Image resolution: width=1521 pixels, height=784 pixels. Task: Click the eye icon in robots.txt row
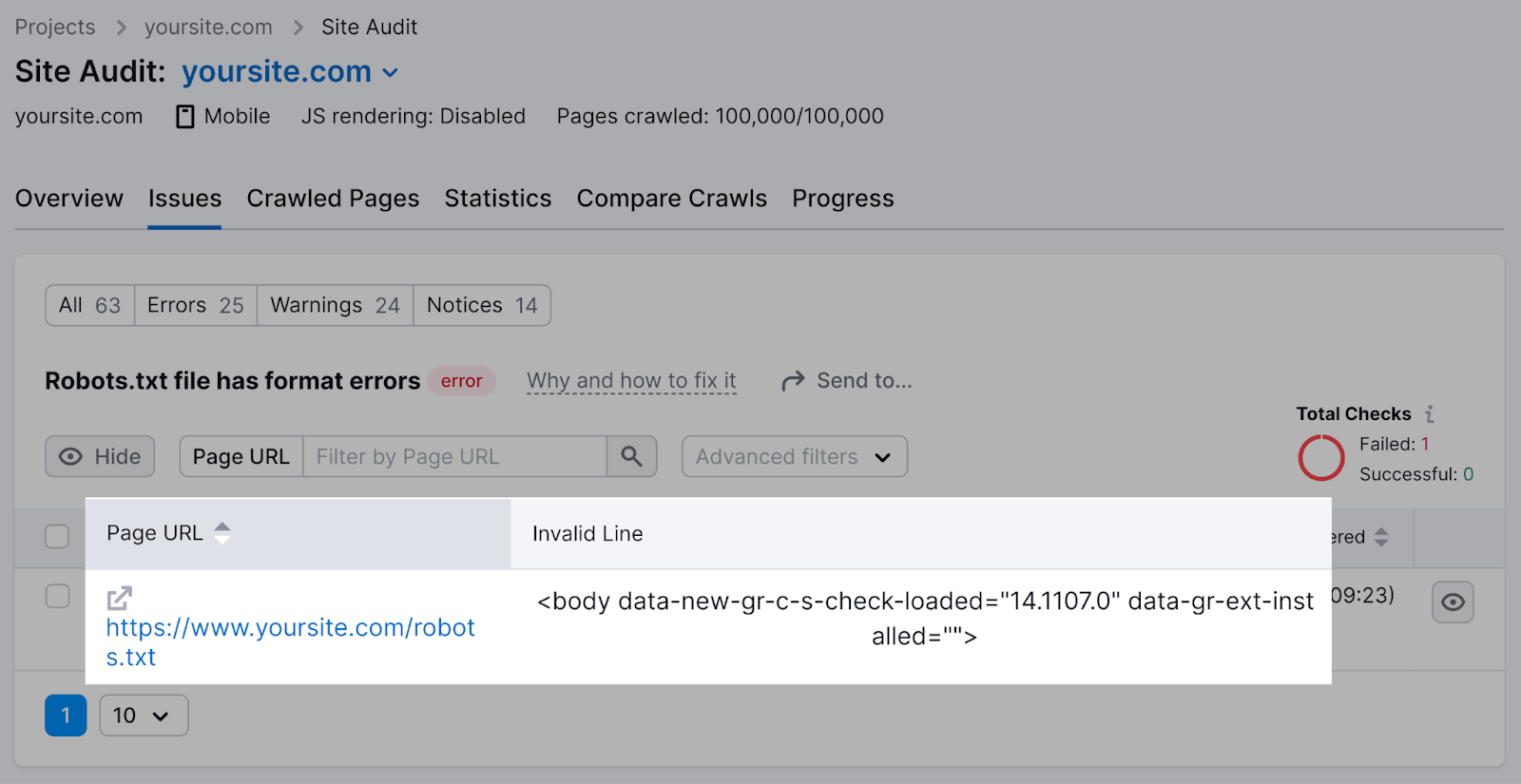(1453, 602)
